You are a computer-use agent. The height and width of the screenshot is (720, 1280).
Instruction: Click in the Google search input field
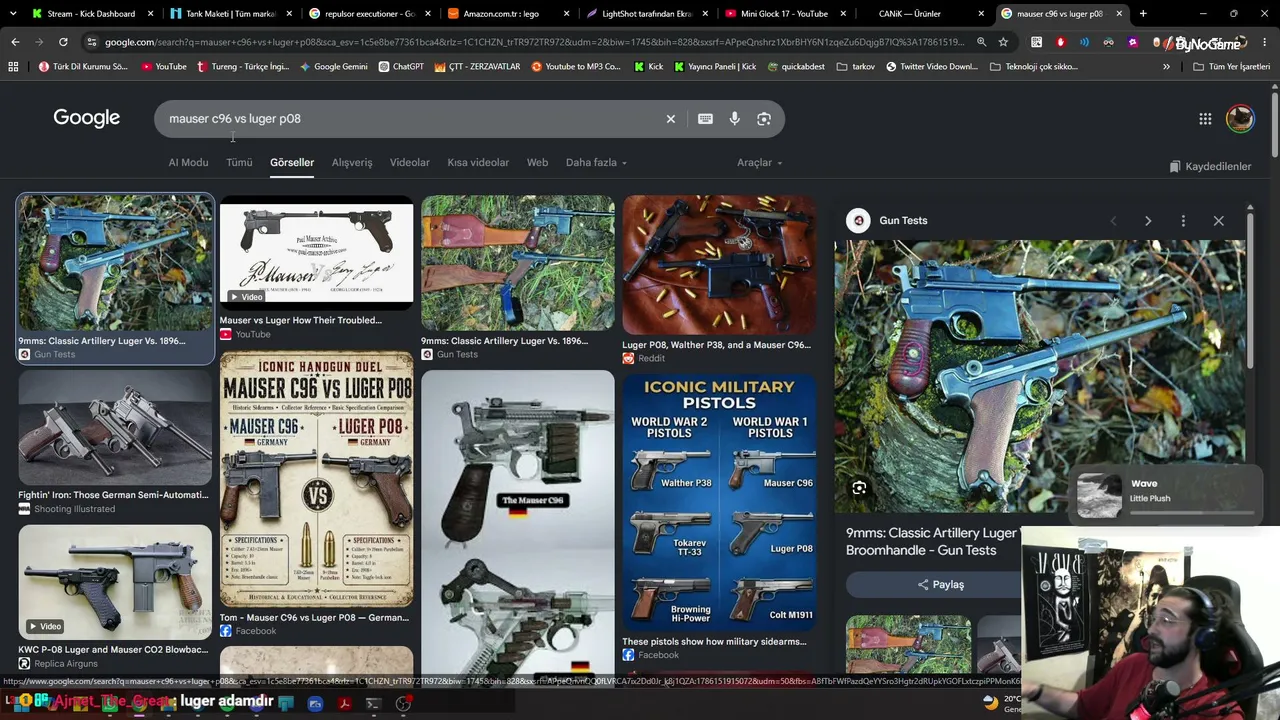point(410,119)
